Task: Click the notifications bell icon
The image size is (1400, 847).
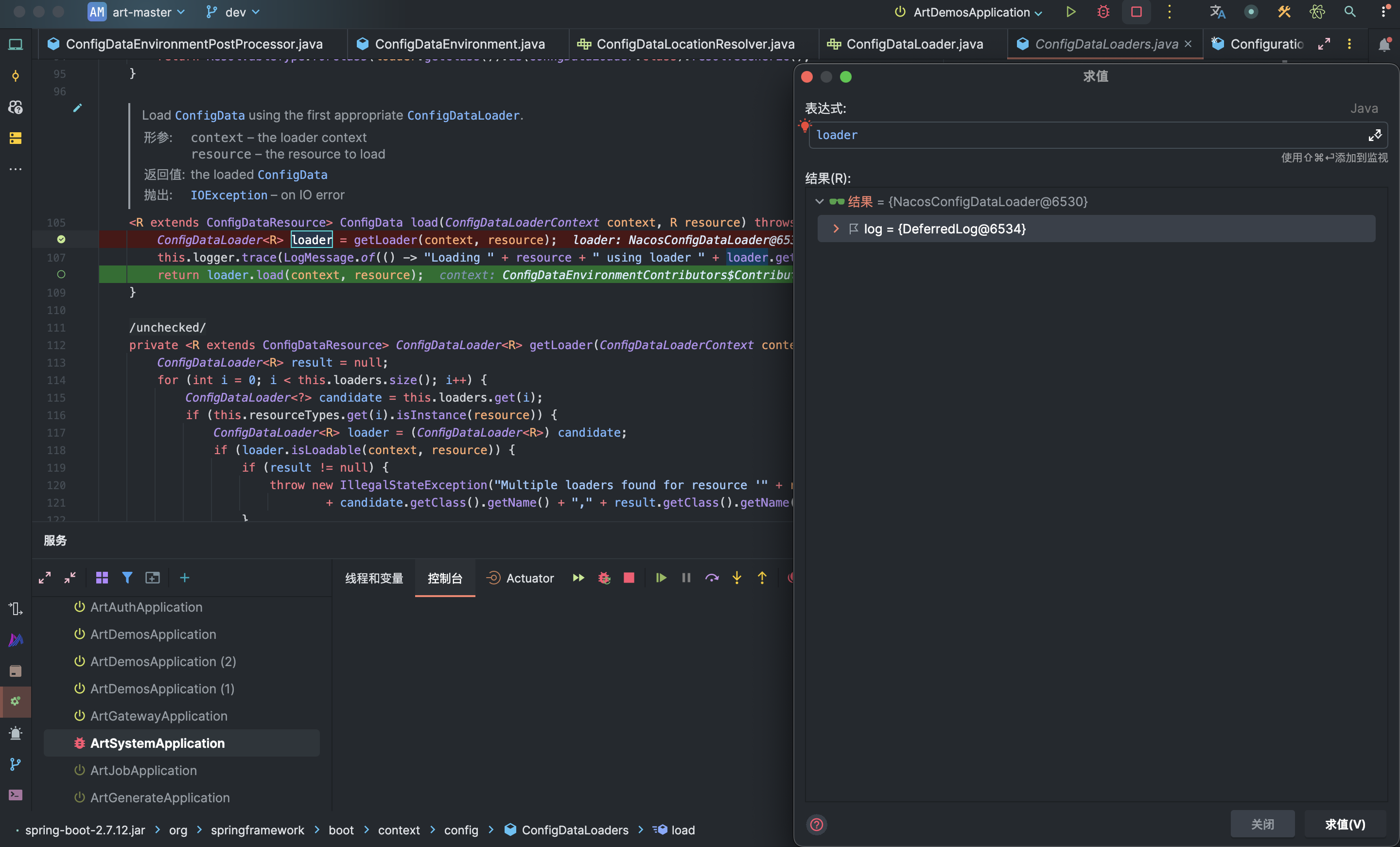Action: click(x=1384, y=44)
